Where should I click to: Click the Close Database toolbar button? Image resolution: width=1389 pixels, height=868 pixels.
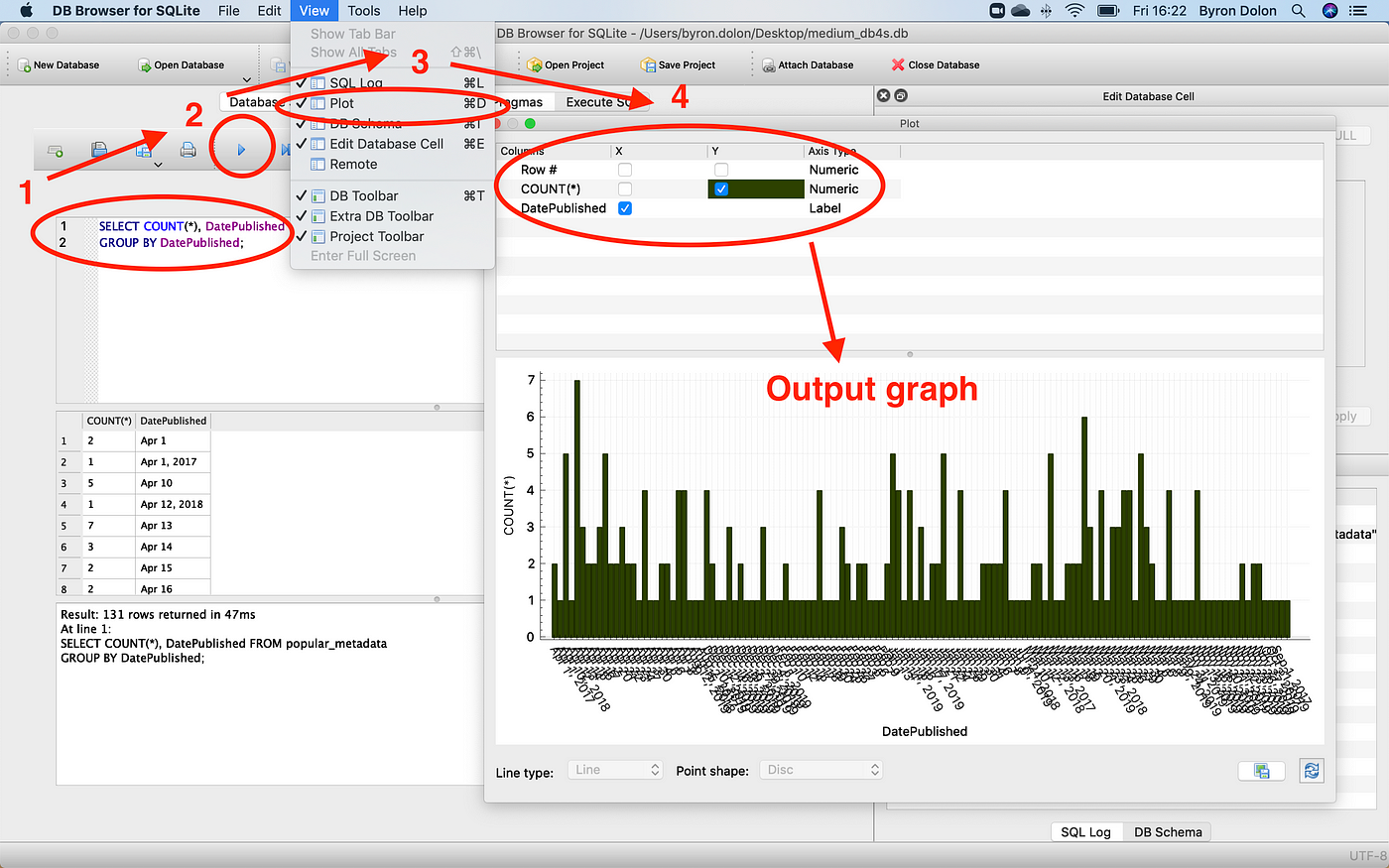coord(936,65)
